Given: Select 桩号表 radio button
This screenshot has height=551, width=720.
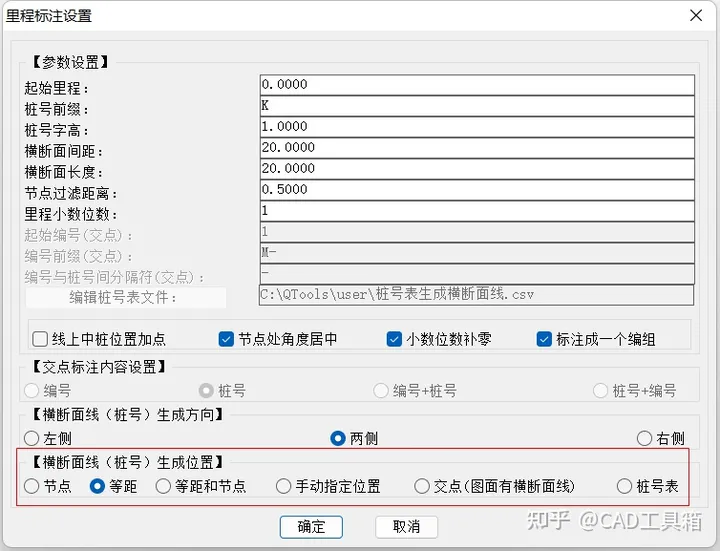Looking at the screenshot, I should click(x=624, y=486).
